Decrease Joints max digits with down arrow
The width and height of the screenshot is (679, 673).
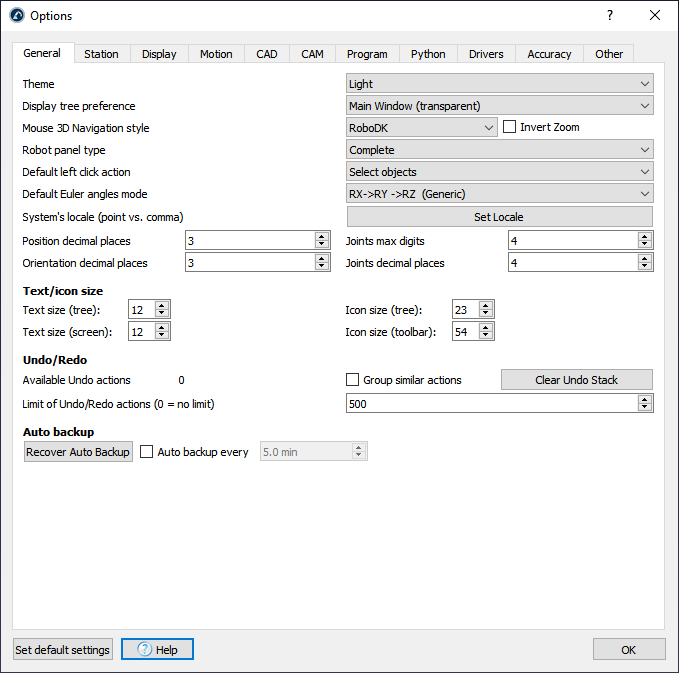click(x=645, y=245)
